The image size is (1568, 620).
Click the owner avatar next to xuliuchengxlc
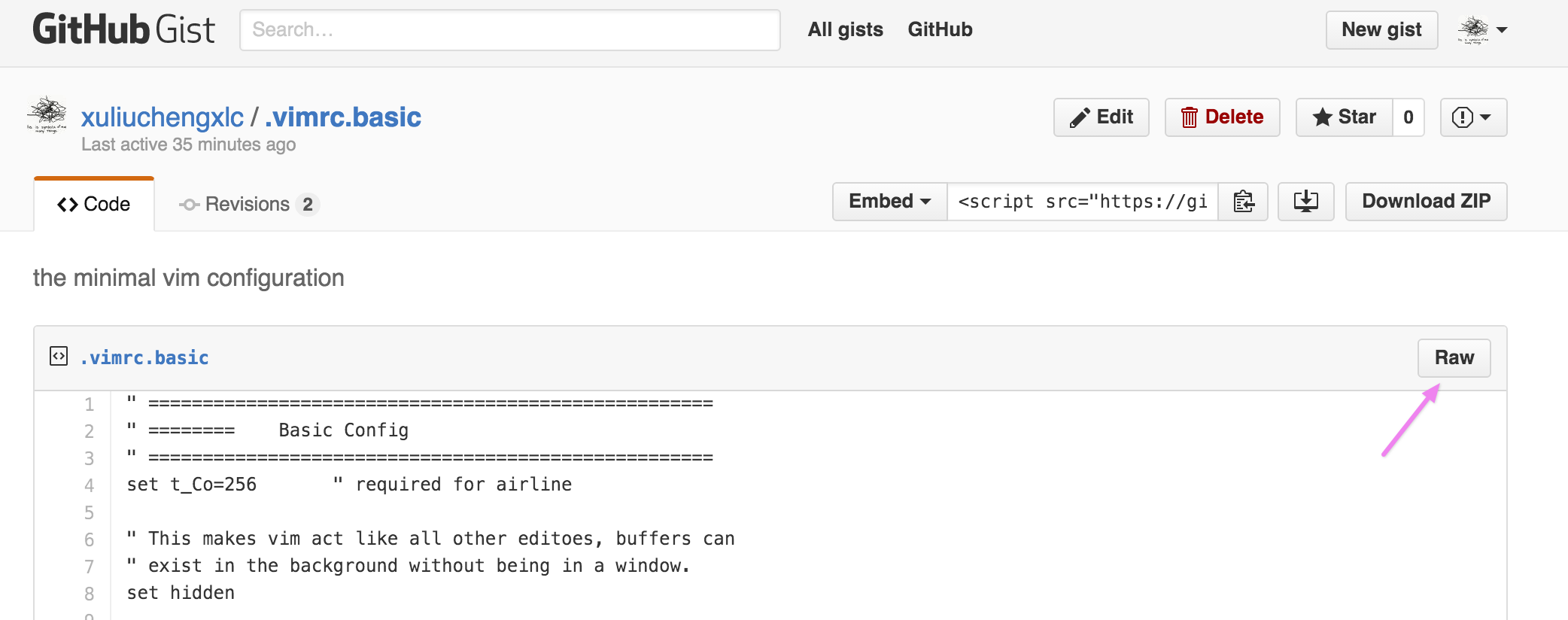click(47, 114)
